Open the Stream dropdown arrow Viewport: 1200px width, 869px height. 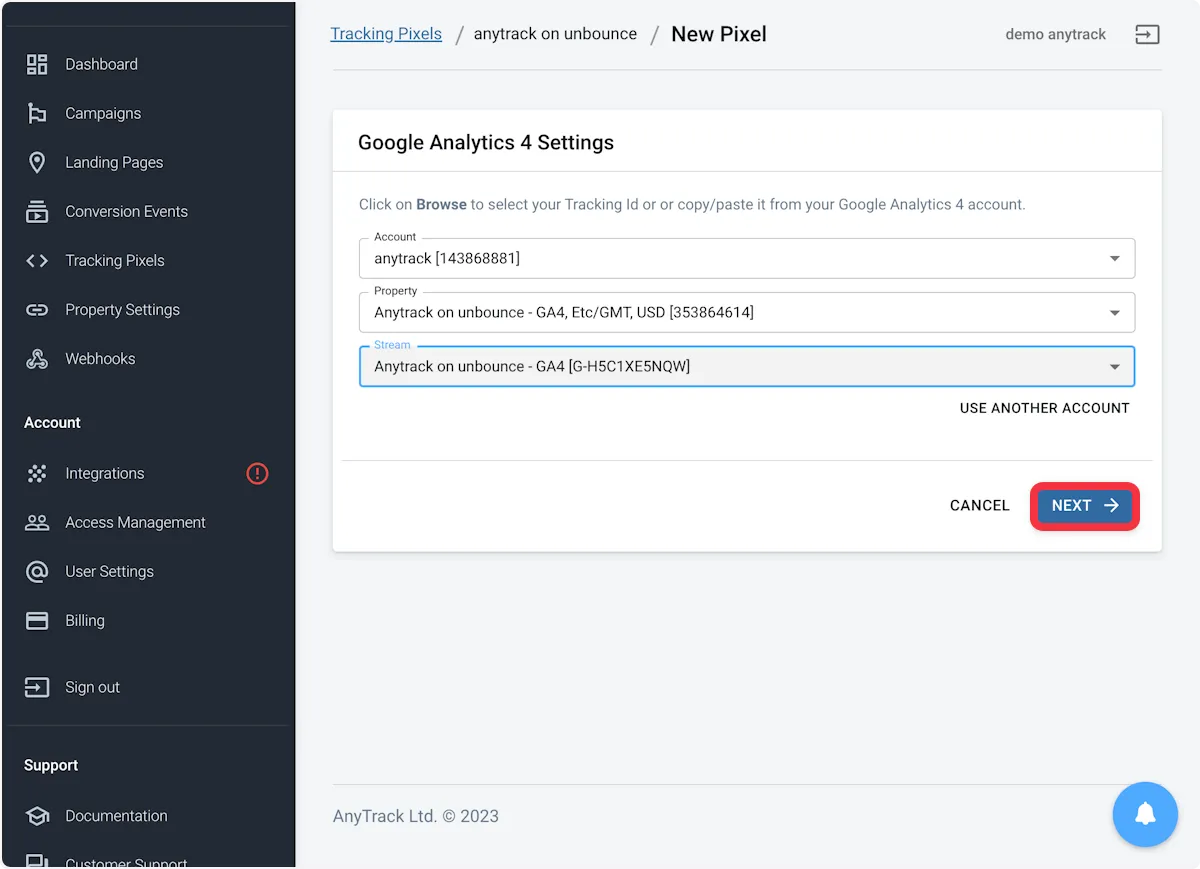(1115, 367)
